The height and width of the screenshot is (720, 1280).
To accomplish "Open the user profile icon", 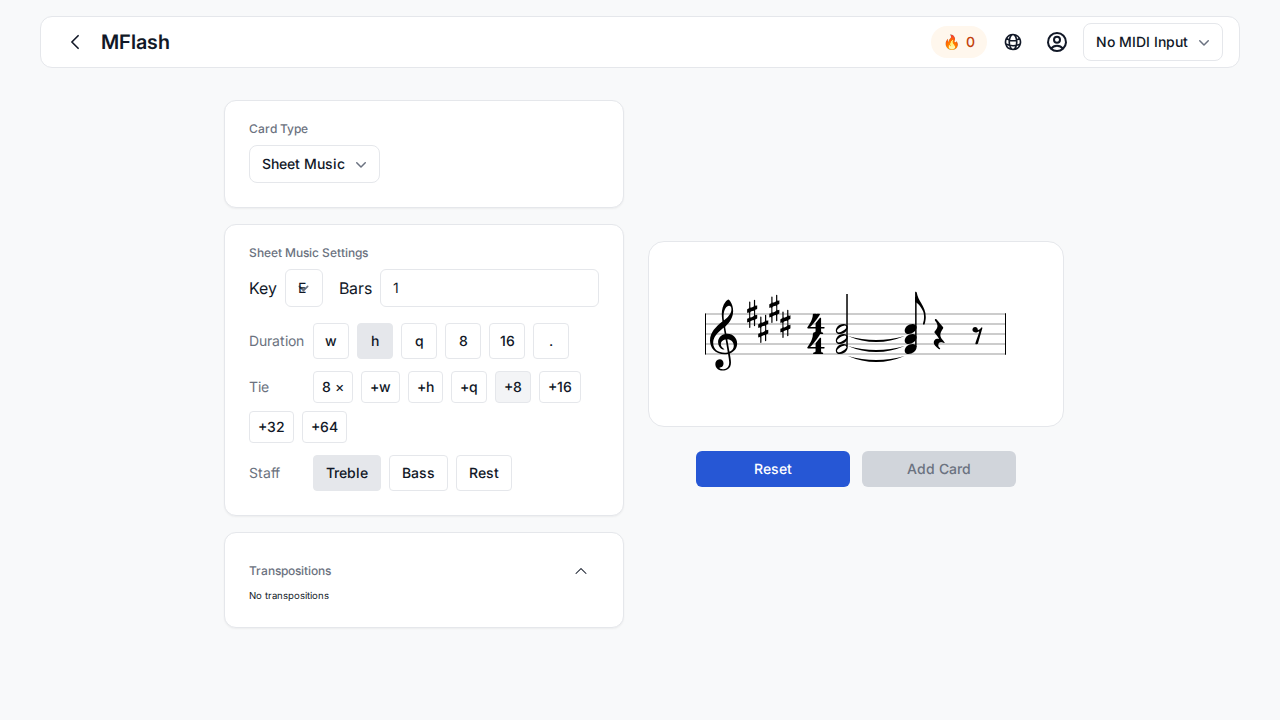I will coord(1057,42).
